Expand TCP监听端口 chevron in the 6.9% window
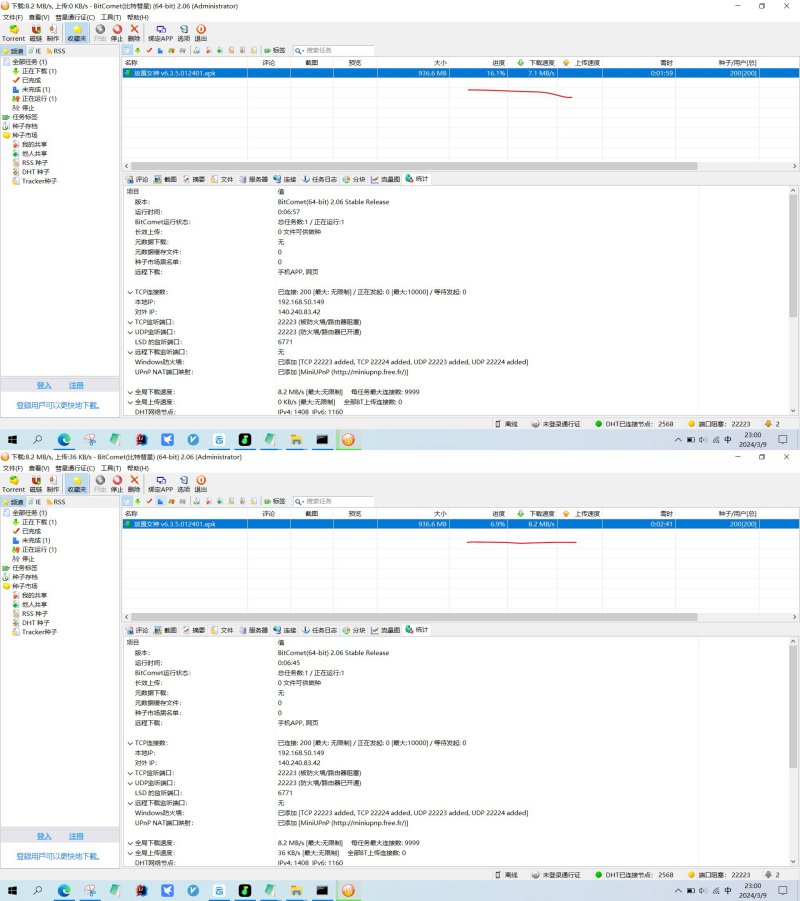 pos(130,773)
